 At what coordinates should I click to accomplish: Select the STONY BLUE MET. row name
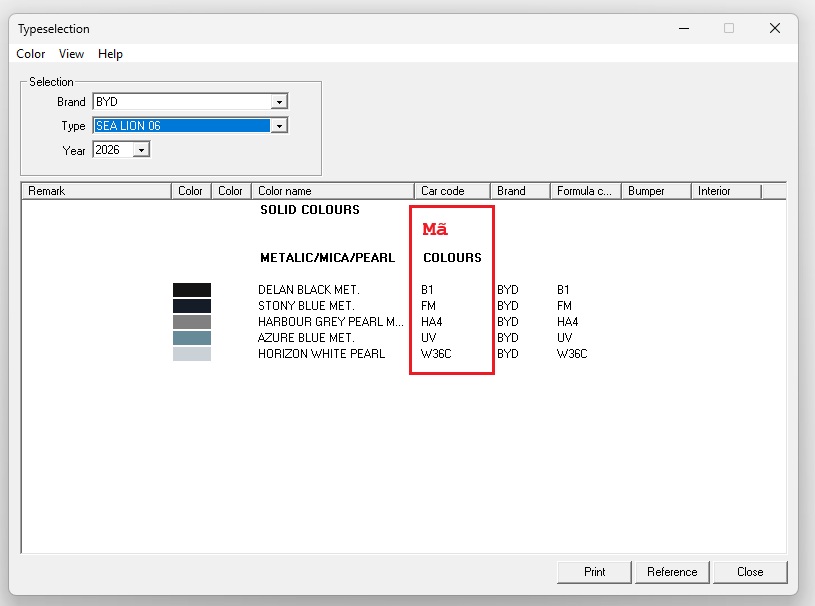click(x=306, y=306)
